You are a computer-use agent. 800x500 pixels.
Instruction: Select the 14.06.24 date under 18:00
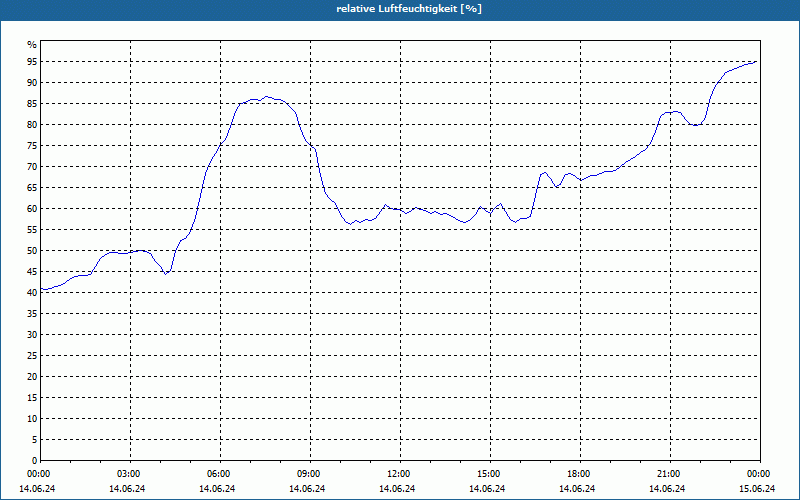[577, 489]
